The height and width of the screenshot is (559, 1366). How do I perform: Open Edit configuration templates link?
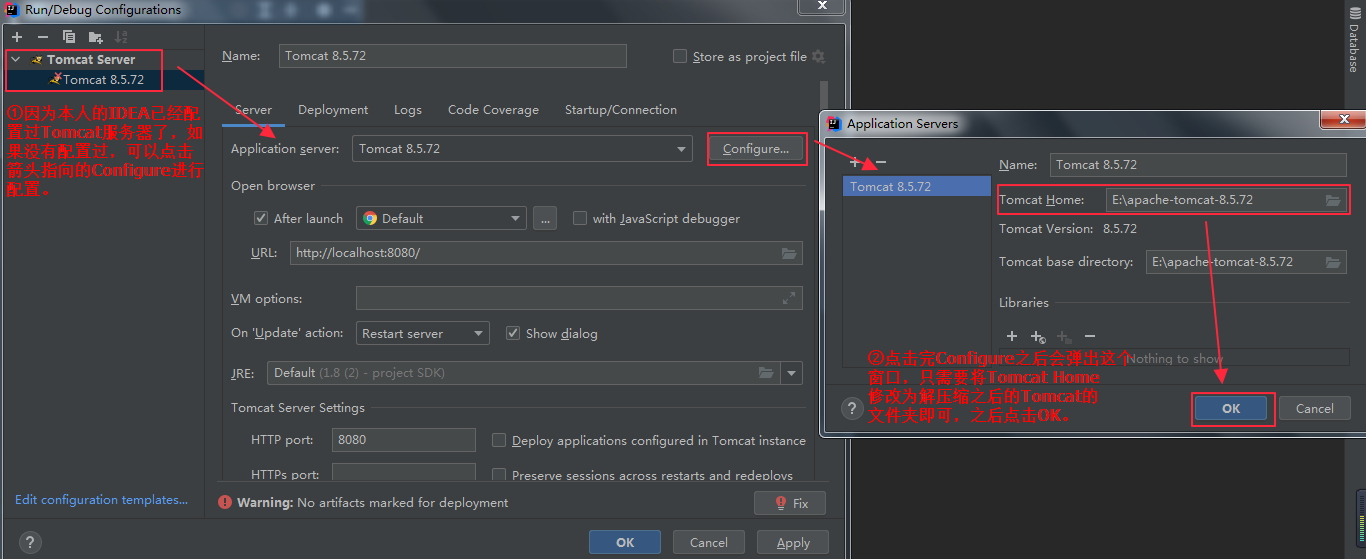point(101,500)
